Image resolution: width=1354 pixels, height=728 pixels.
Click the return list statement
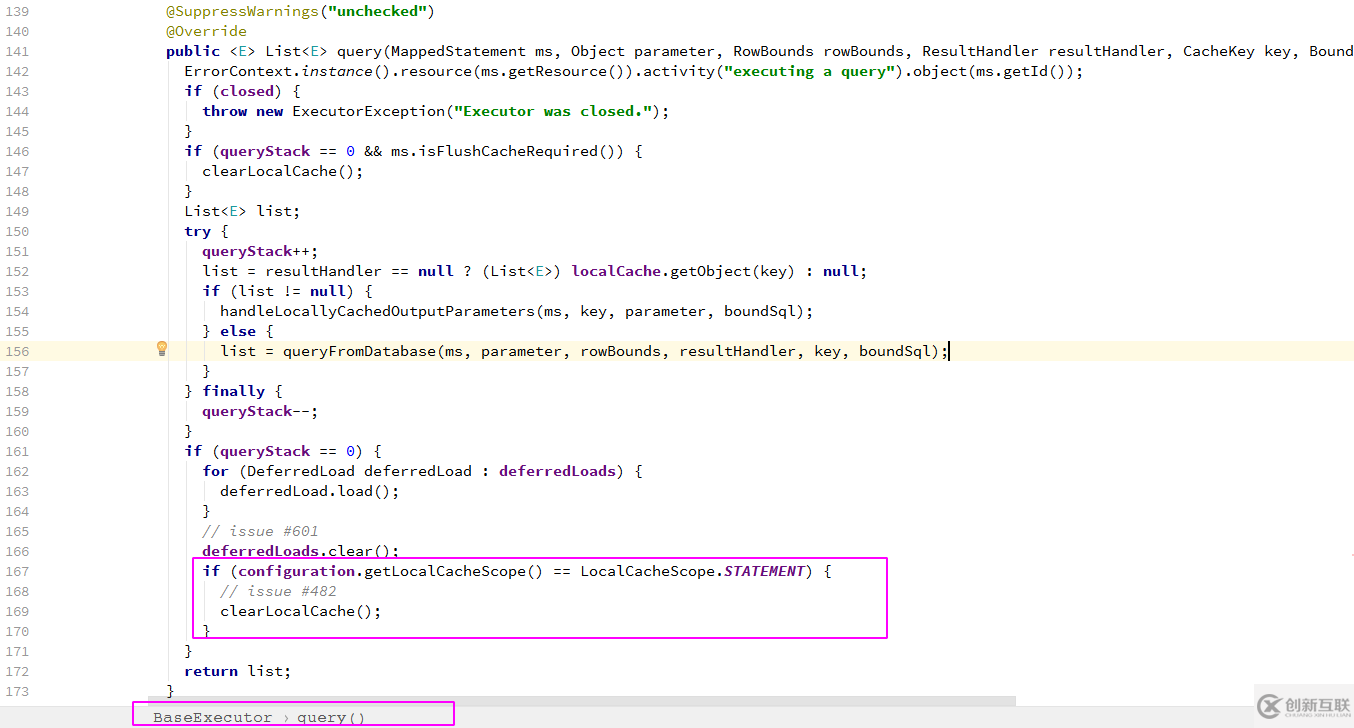[238, 671]
